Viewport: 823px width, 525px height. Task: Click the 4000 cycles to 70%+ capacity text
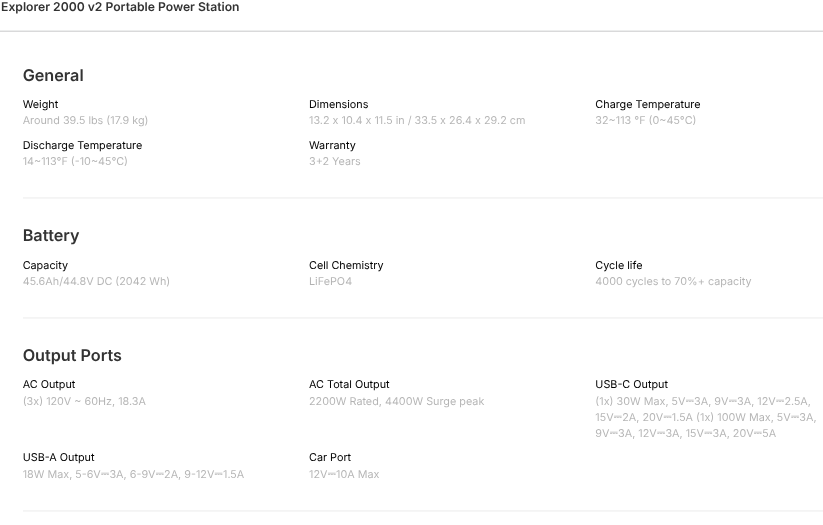(x=673, y=281)
